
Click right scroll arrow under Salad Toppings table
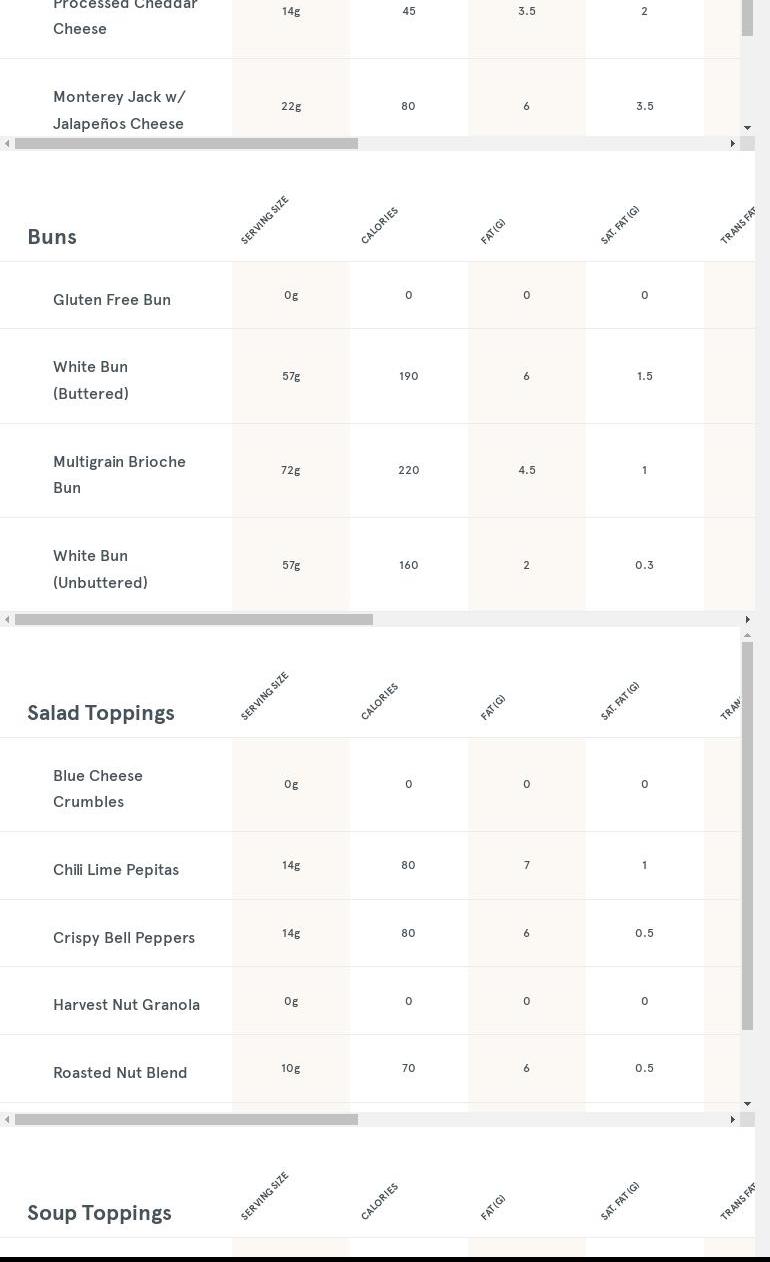click(732, 1120)
